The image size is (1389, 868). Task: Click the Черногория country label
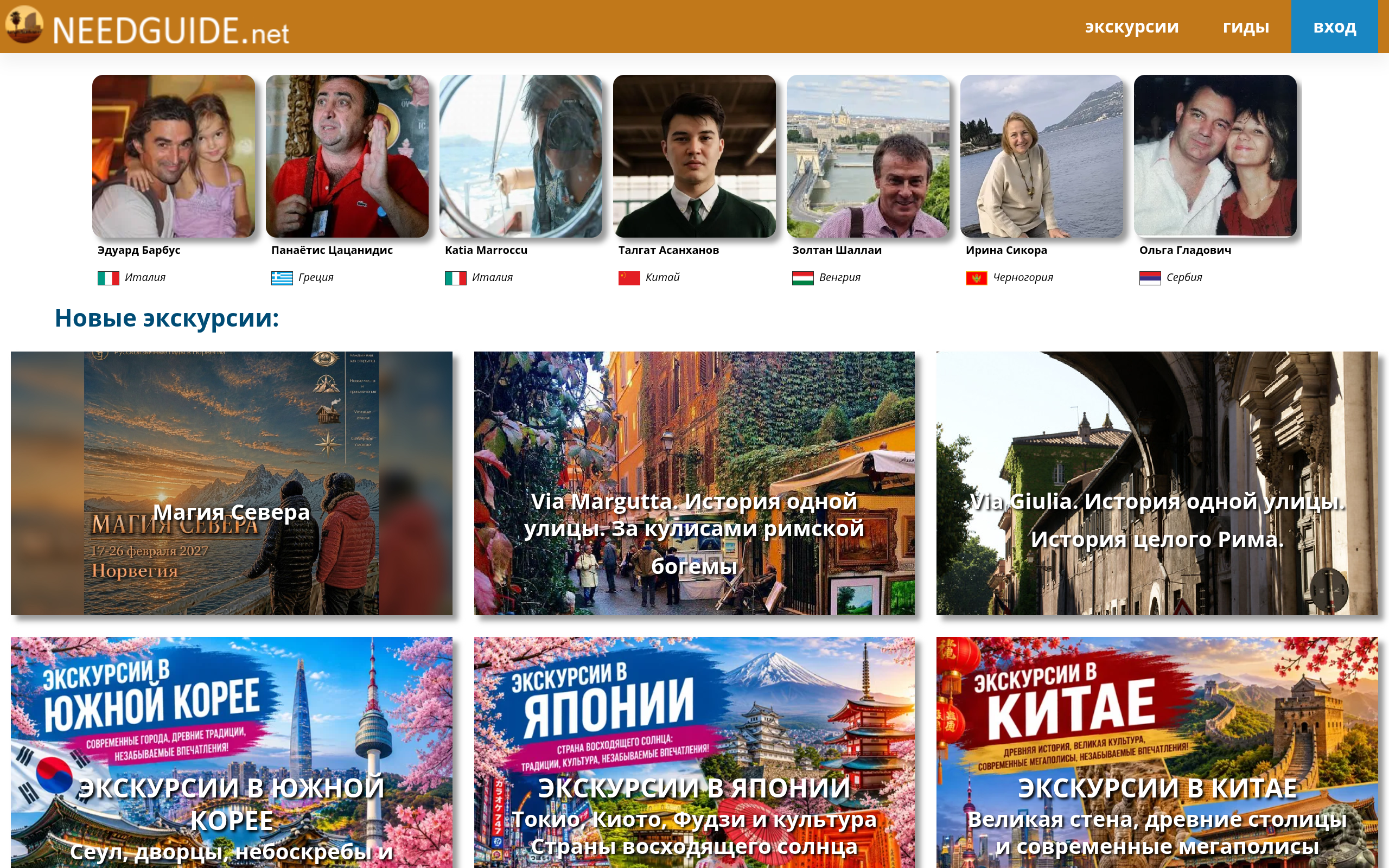click(1023, 277)
